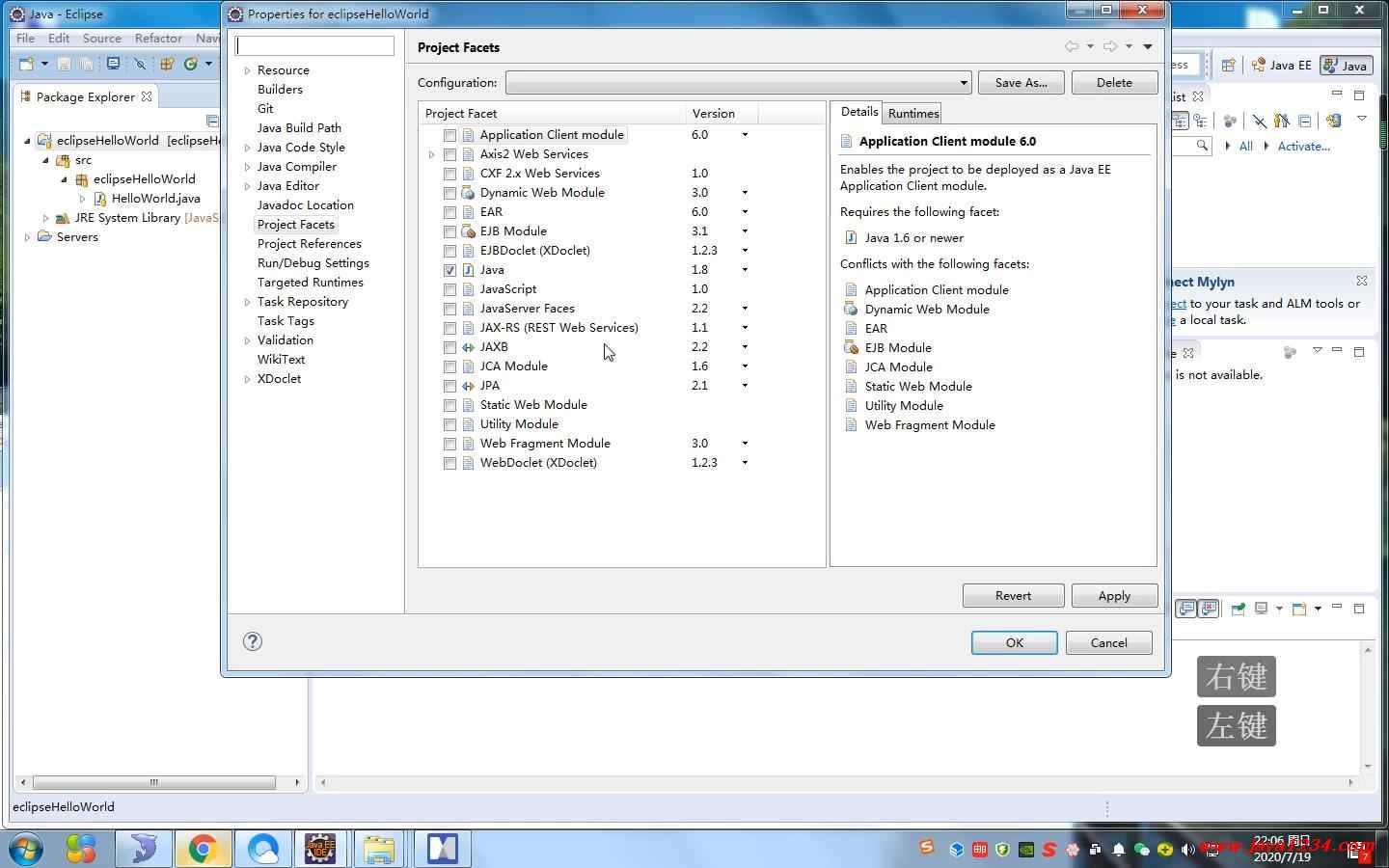Screen dimensions: 1389x868
Task: Click the Synchronize Changed icon in Task List
Action: [1334, 121]
